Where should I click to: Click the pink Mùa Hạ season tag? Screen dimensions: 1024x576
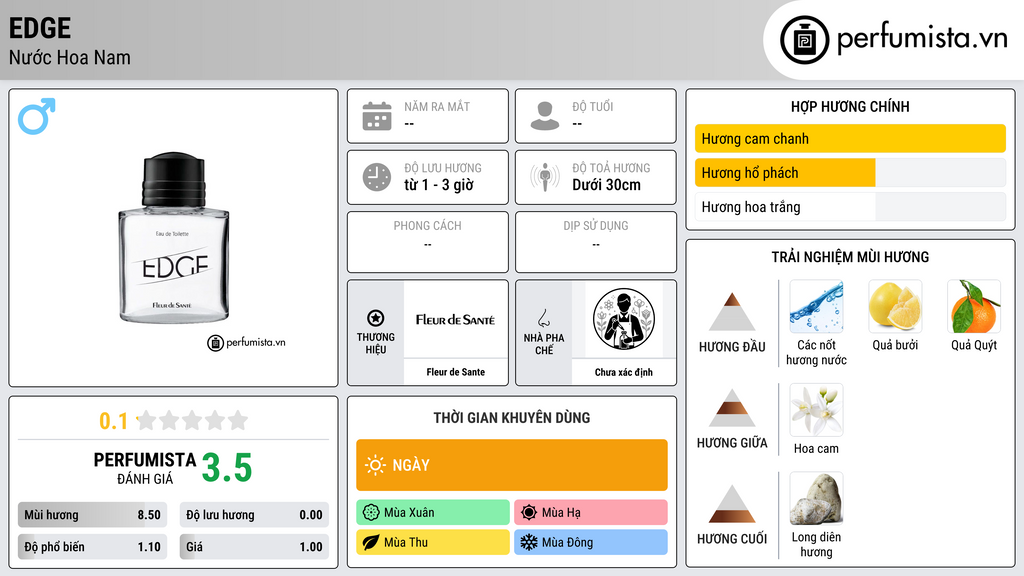click(591, 513)
